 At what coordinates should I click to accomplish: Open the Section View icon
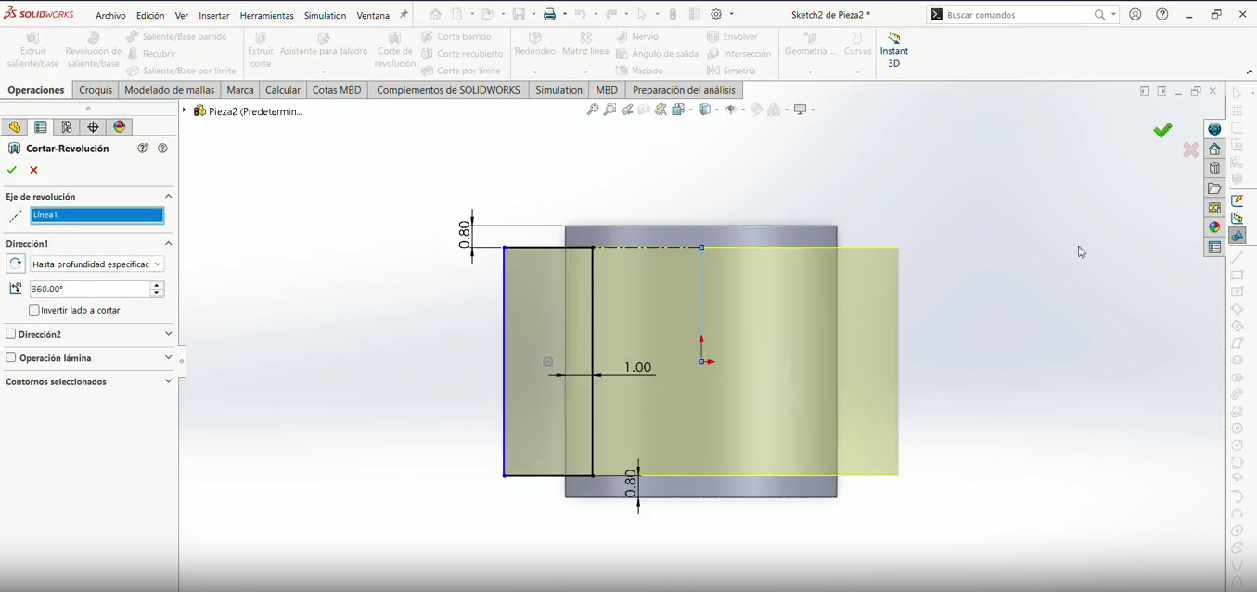[644, 110]
